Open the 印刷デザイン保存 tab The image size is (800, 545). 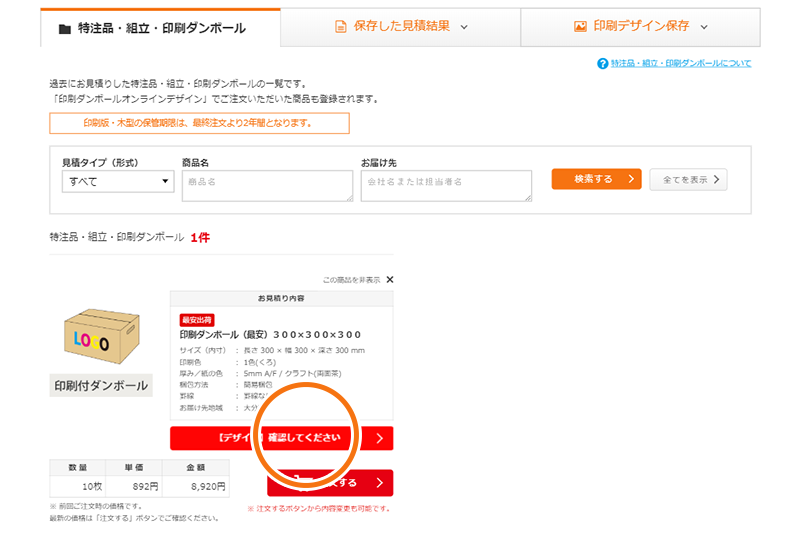640,27
